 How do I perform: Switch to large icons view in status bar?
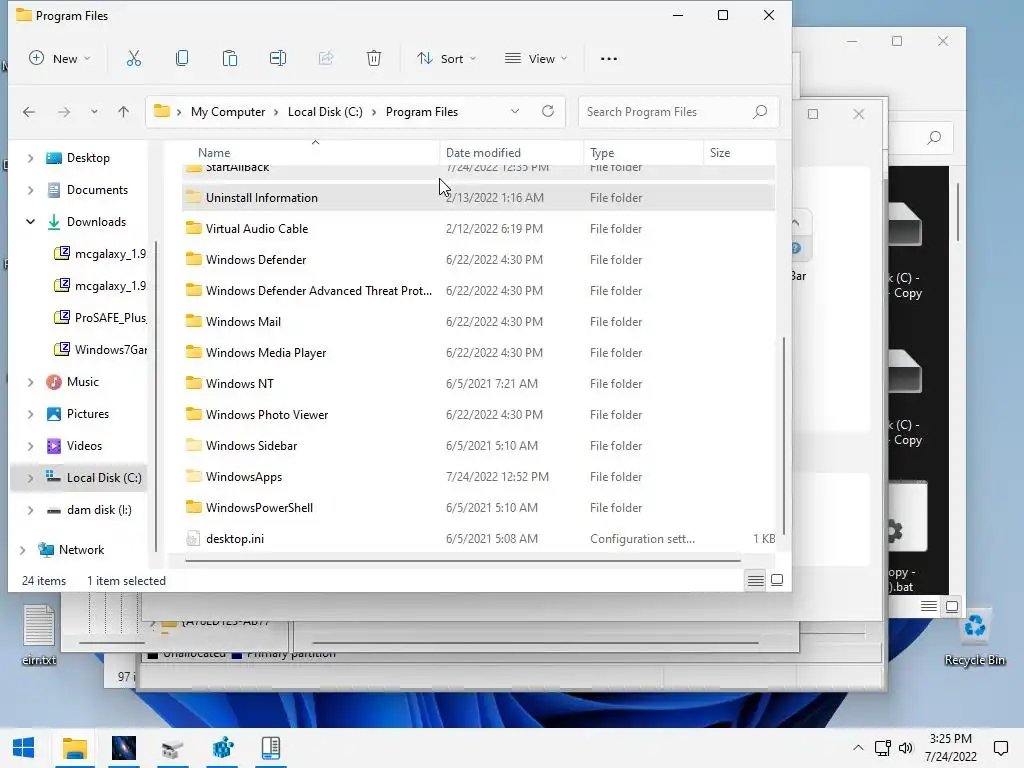click(776, 580)
